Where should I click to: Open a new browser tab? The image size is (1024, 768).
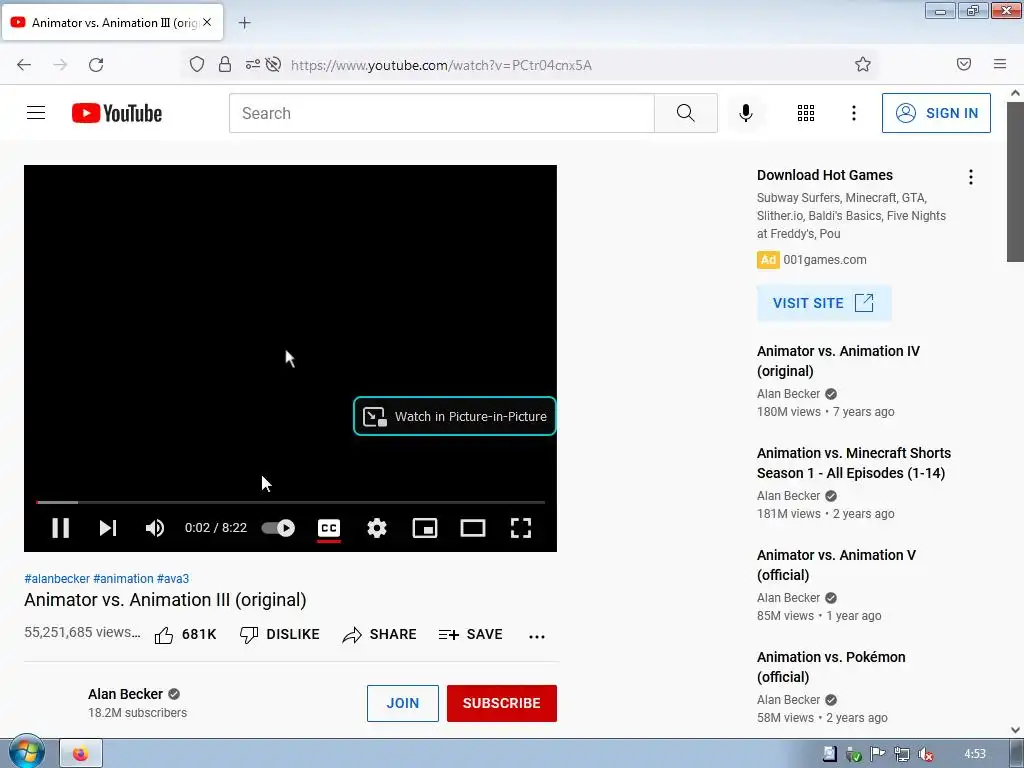(244, 23)
